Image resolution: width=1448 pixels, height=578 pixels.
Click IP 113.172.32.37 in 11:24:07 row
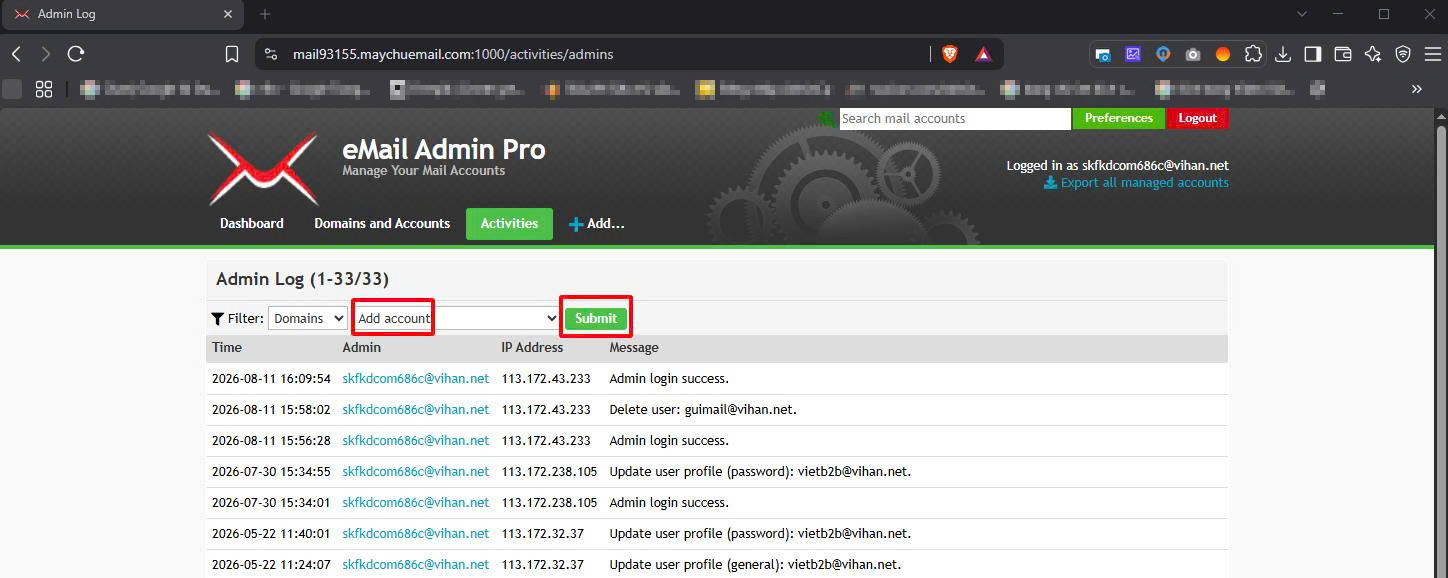(x=543, y=564)
